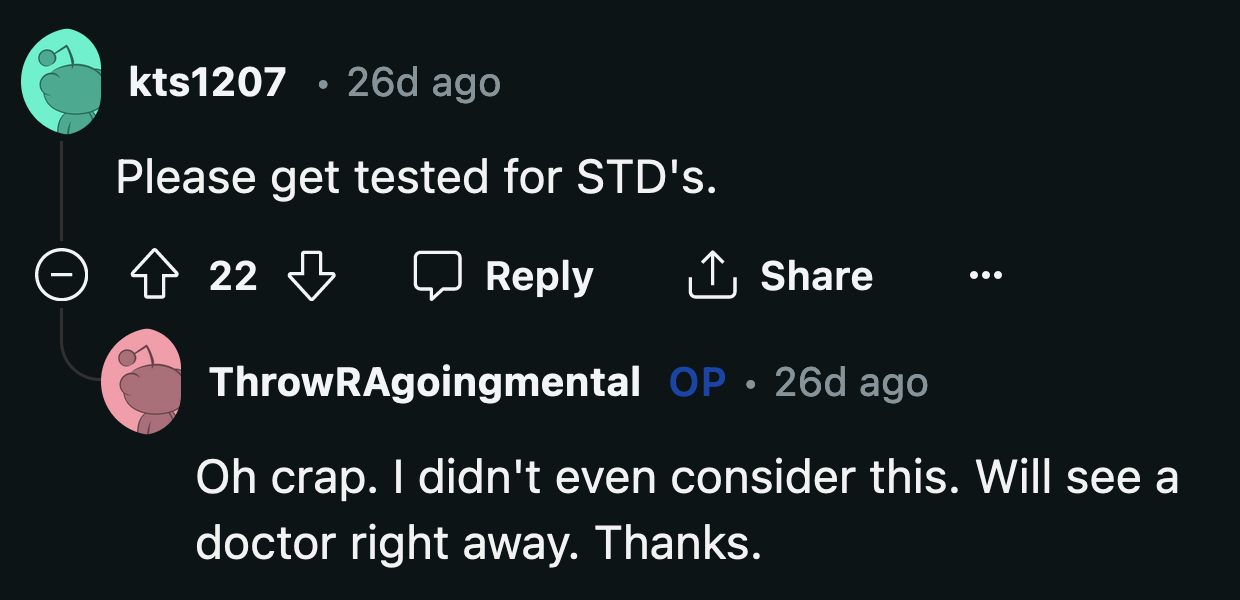This screenshot has width=1240, height=600.
Task: Click the Share upload arrow icon
Action: pos(712,276)
